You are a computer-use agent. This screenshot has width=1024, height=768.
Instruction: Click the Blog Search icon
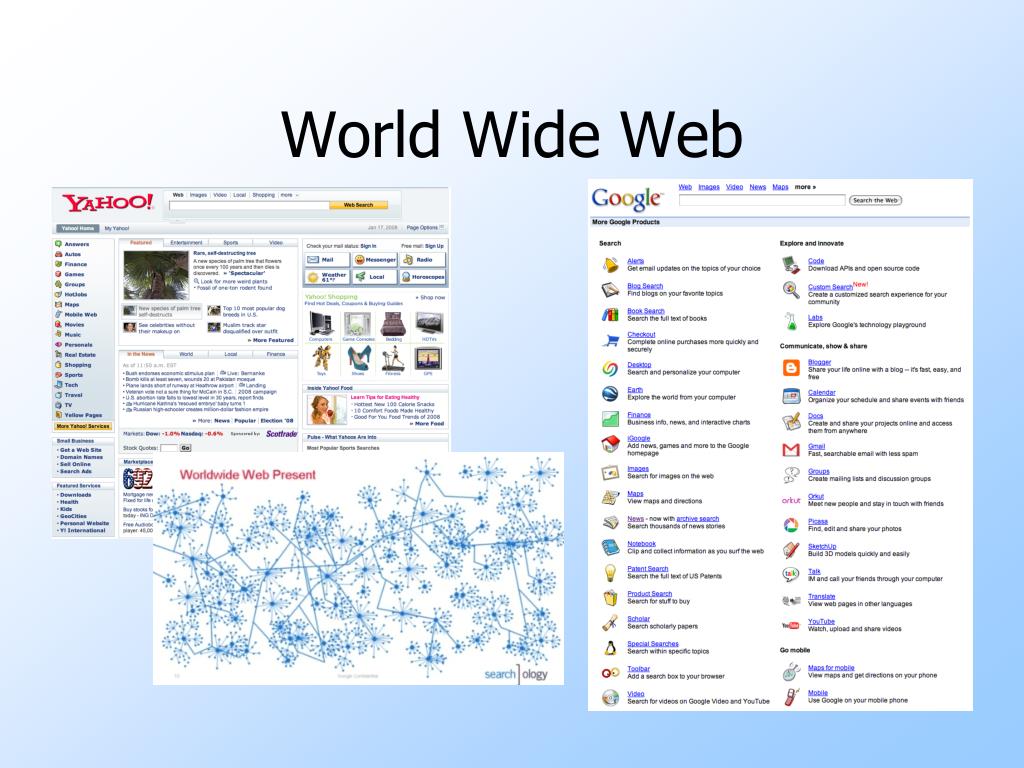click(x=611, y=289)
